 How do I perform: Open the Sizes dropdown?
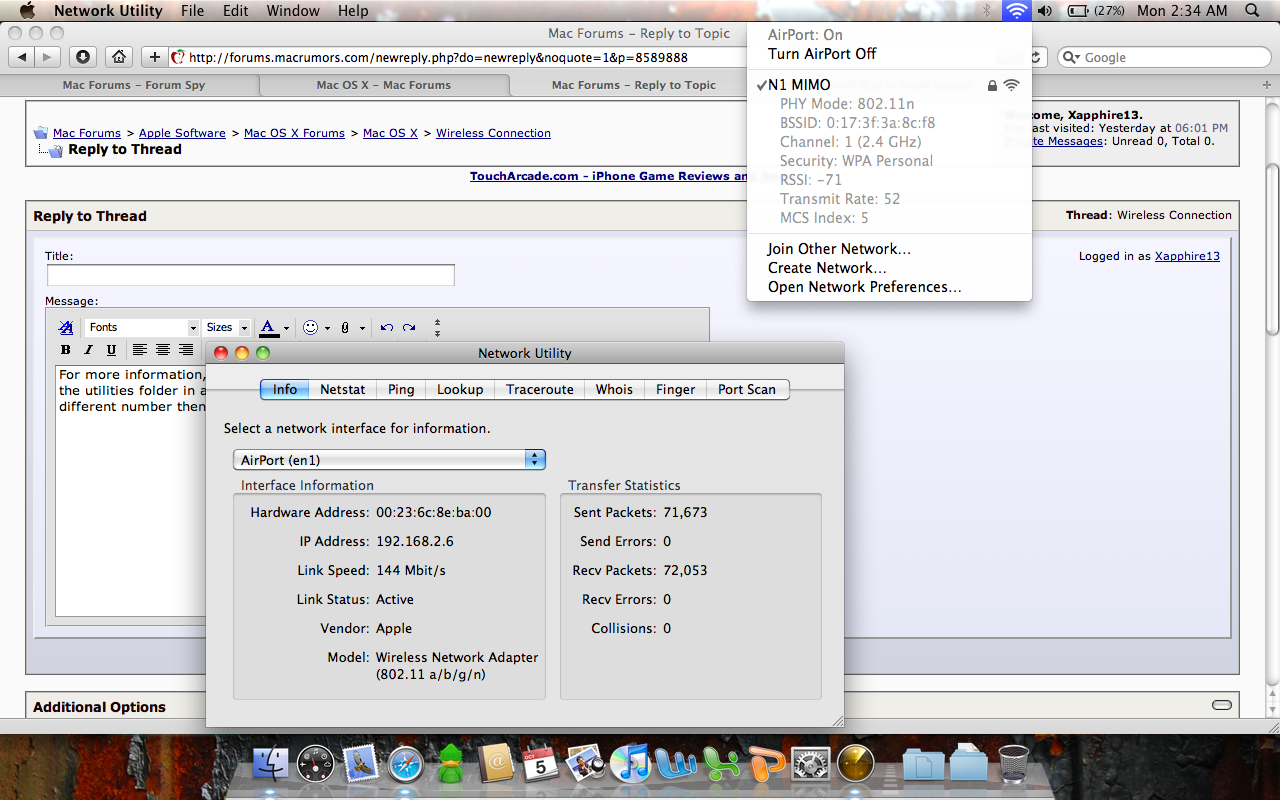(227, 327)
